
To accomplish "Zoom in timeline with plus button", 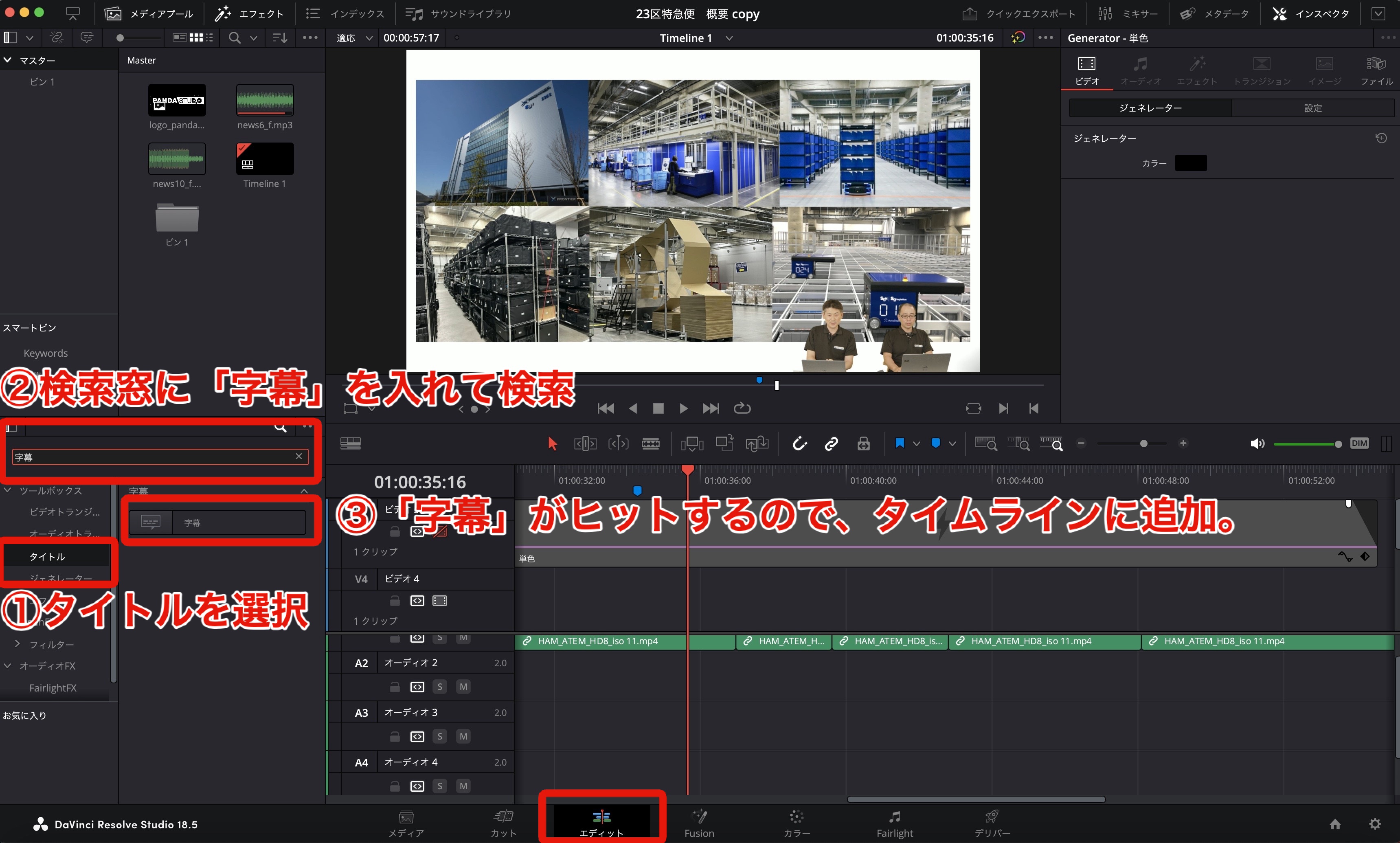I will point(1183,443).
